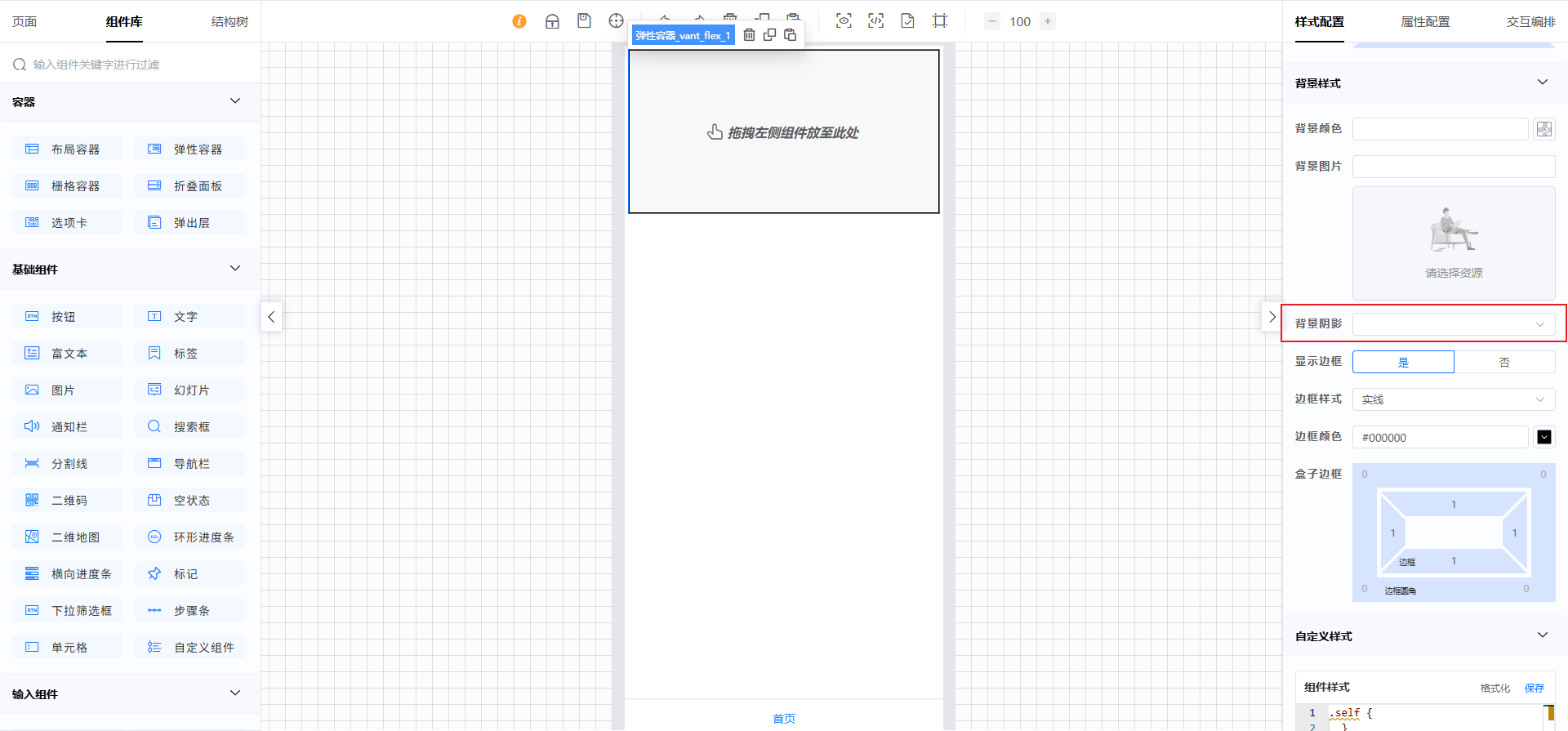Screen dimensions: 1568x731
Task: Click the crosshair target icon in toolbar
Action: pos(616,21)
